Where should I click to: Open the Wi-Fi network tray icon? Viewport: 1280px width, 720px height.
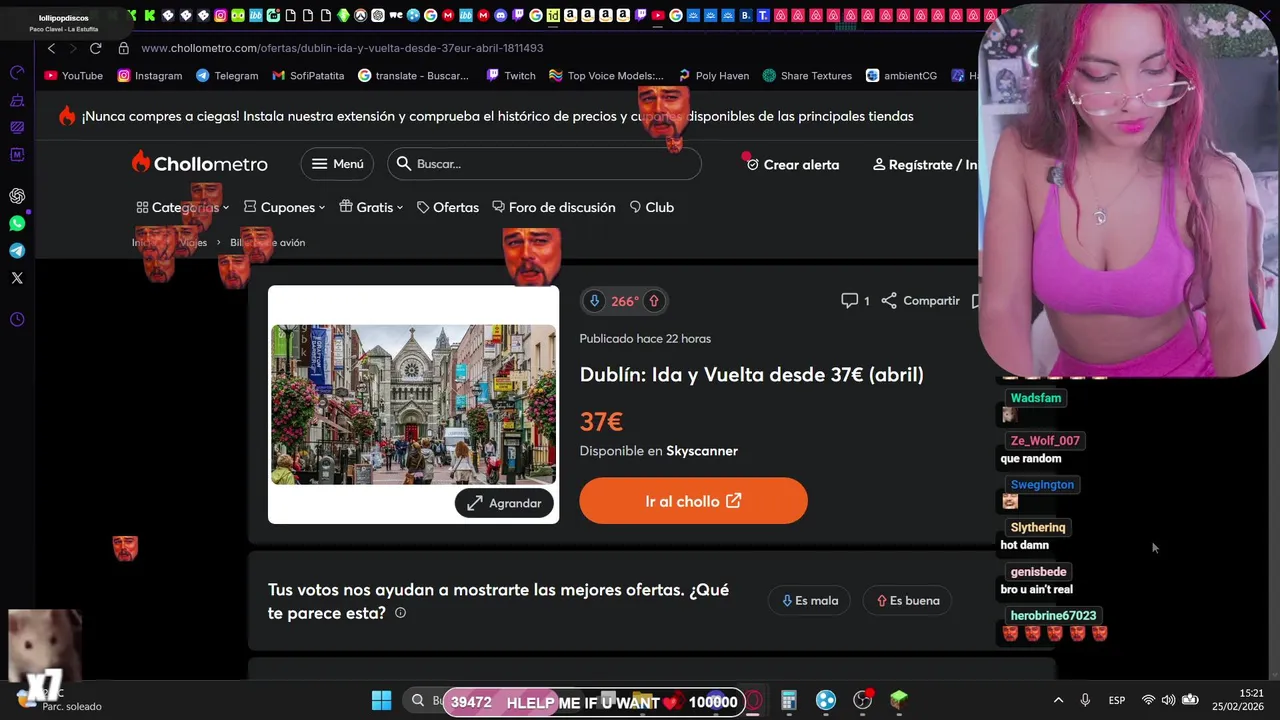(1148, 700)
